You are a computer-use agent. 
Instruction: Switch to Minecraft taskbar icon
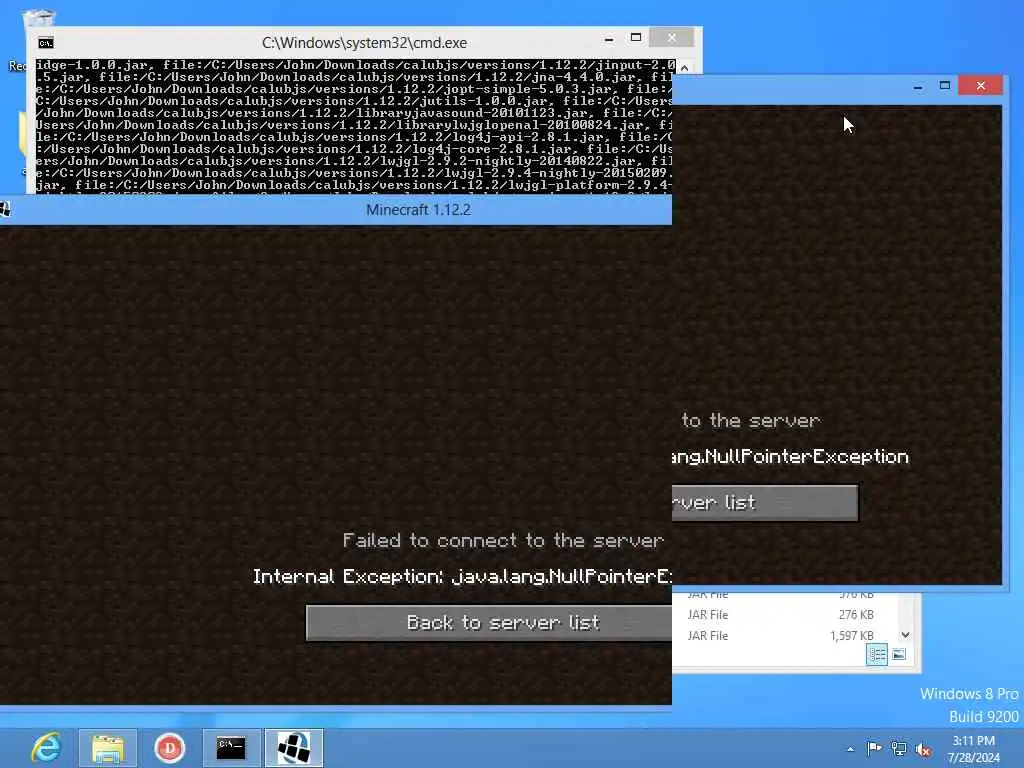[x=294, y=748]
